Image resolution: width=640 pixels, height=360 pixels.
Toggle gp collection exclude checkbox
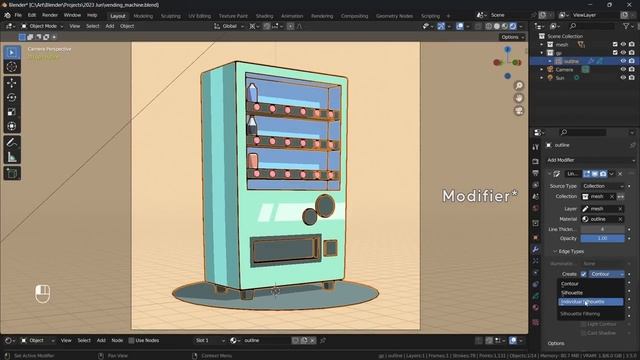pos(615,53)
